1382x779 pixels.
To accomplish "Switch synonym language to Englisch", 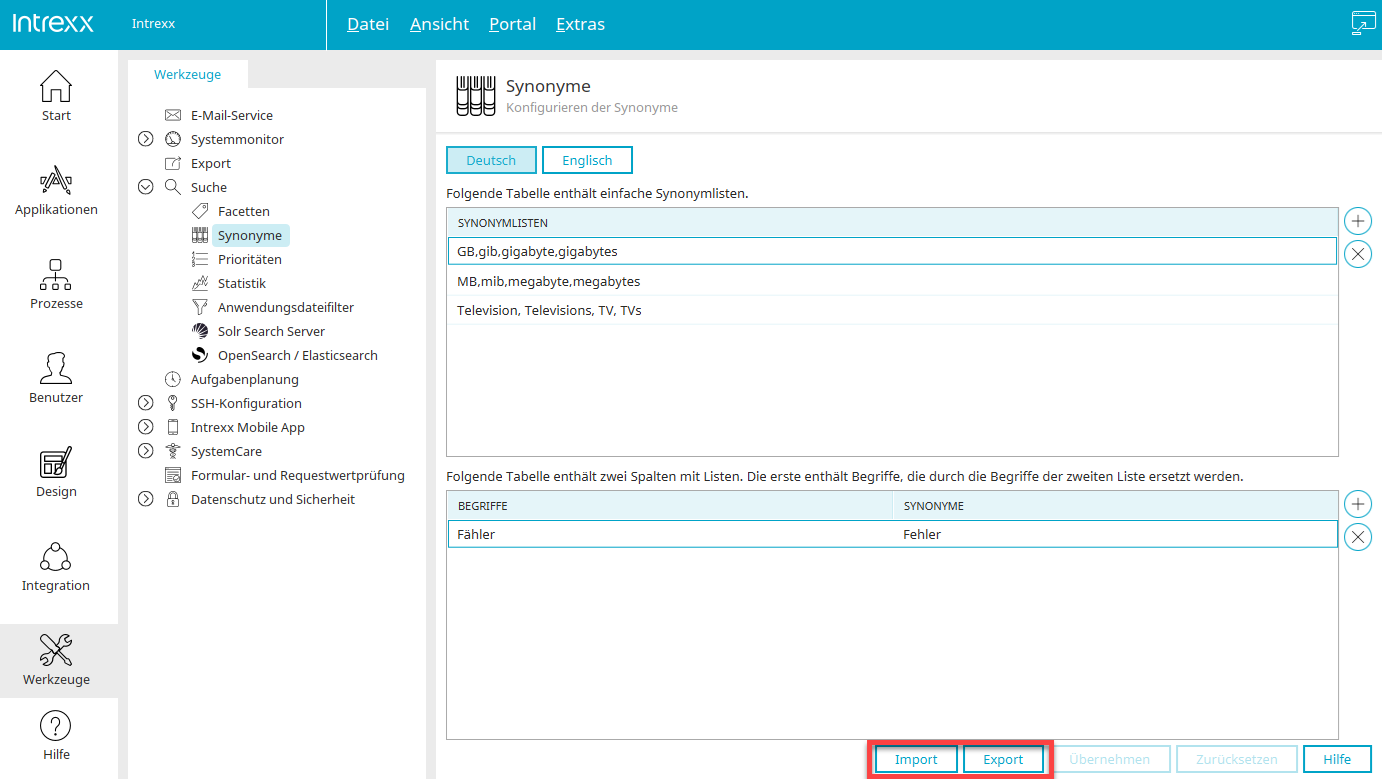I will tap(587, 160).
